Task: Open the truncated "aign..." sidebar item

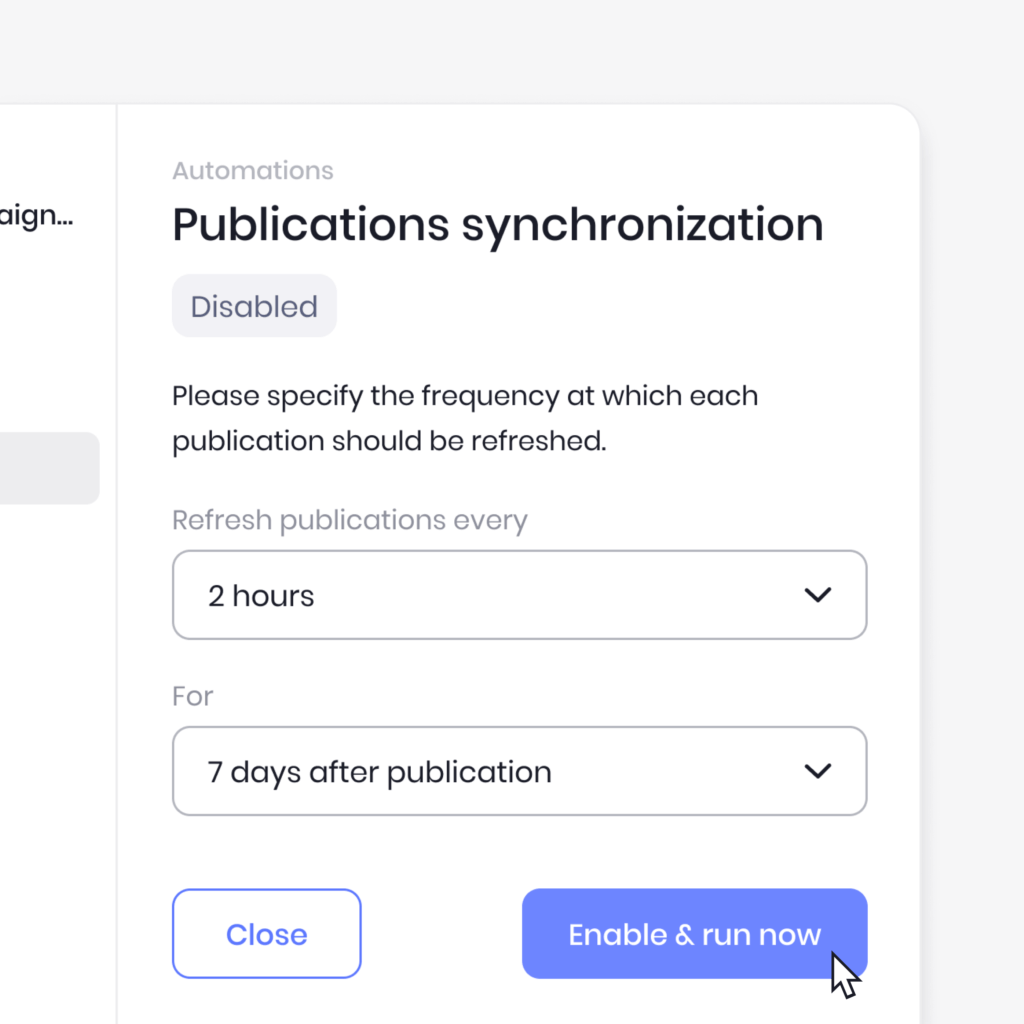Action: click(37, 216)
